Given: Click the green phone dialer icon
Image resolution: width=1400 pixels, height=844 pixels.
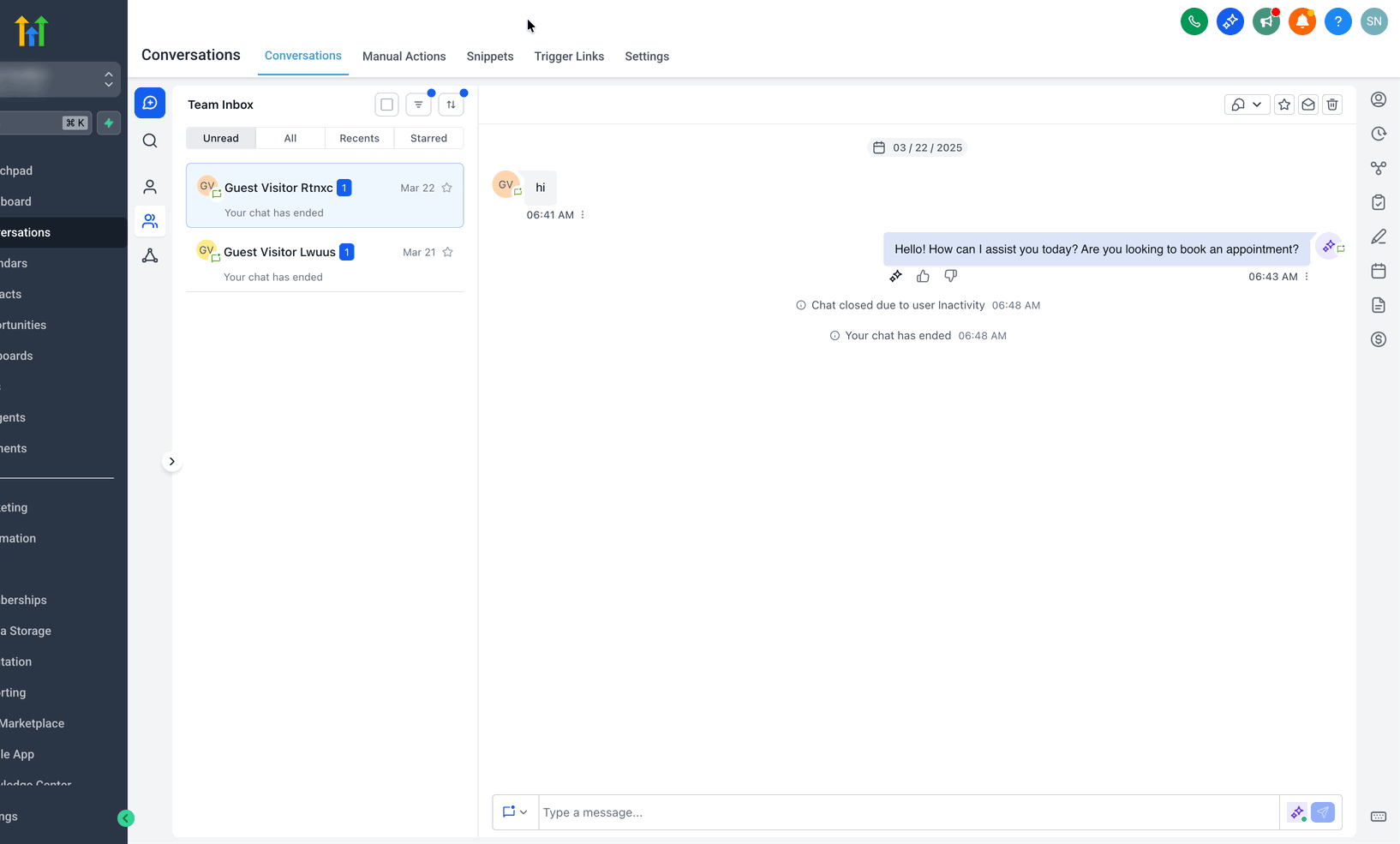Looking at the screenshot, I should point(1194,21).
